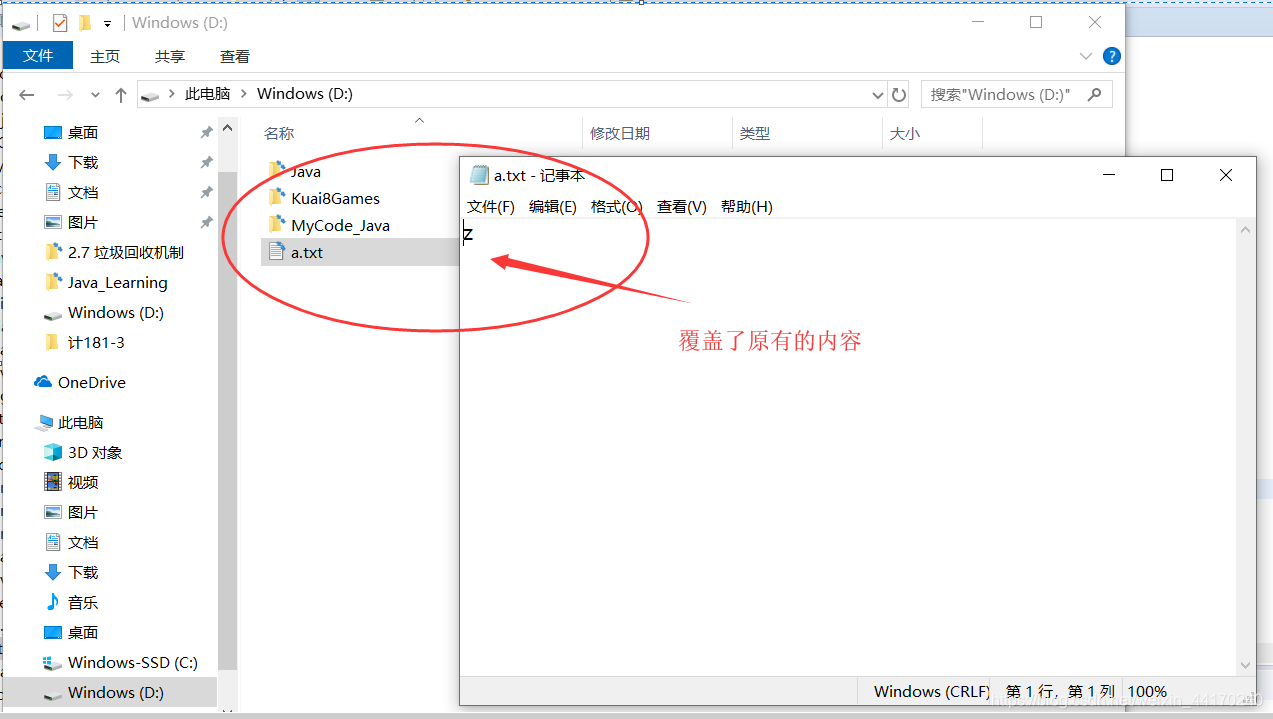Click Windows (CRLF) in Notepad status bar

tap(931, 691)
